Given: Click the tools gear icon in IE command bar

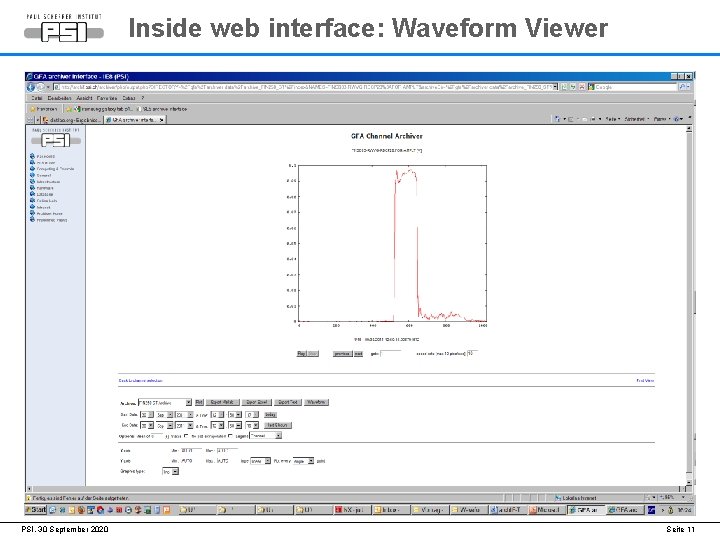Looking at the screenshot, I should coord(677,119).
